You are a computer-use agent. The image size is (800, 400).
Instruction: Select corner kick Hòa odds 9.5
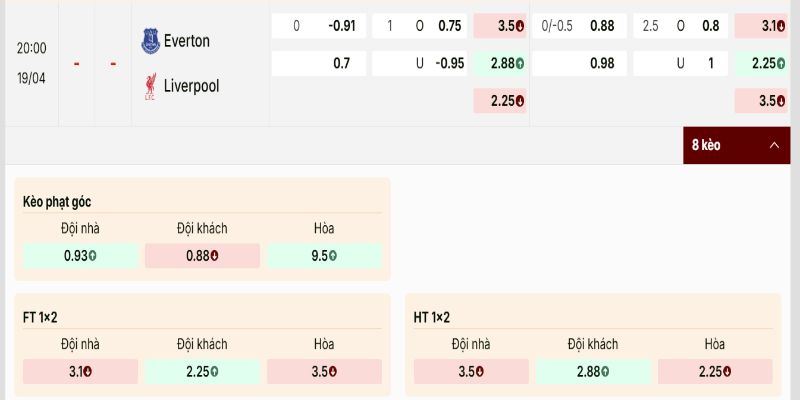click(324, 256)
